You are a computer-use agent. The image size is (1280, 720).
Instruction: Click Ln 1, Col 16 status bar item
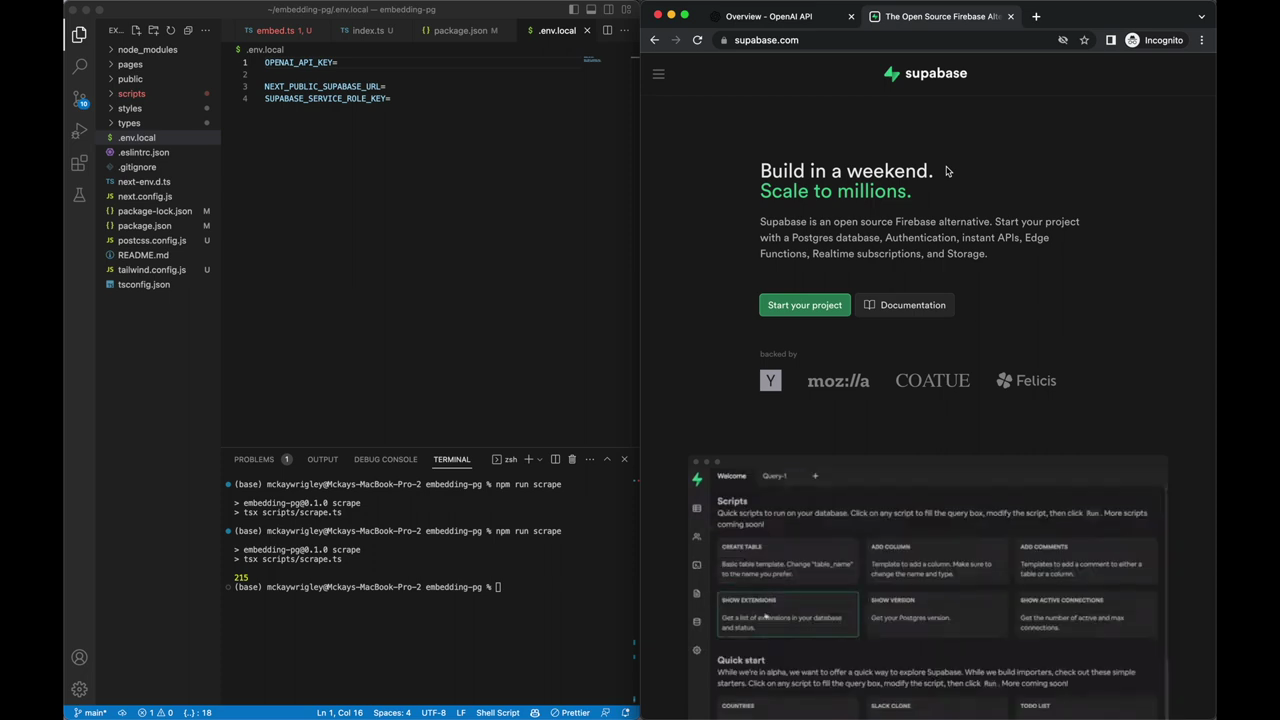340,713
